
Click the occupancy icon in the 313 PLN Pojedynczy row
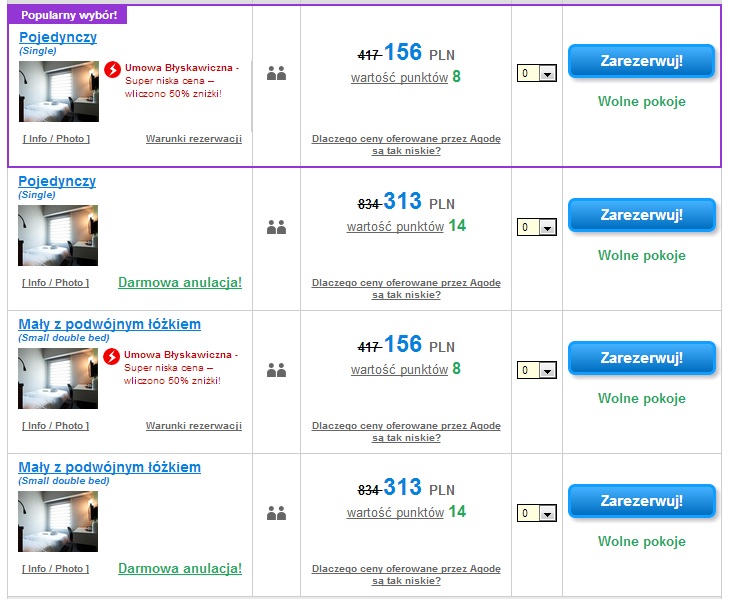click(x=277, y=227)
